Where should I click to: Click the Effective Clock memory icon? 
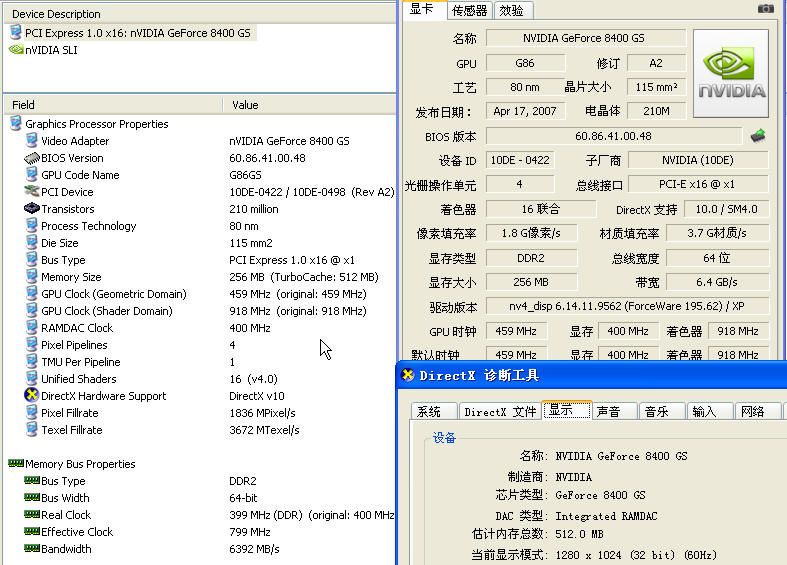32,531
